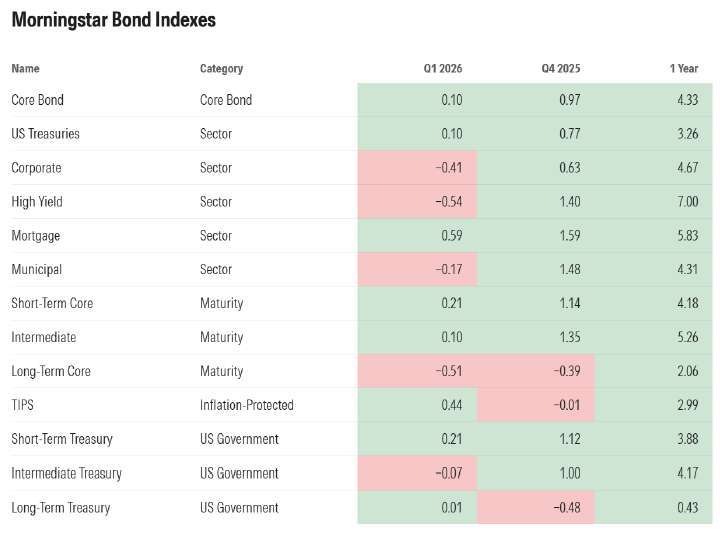Sort by the 1 Year column

coord(684,69)
